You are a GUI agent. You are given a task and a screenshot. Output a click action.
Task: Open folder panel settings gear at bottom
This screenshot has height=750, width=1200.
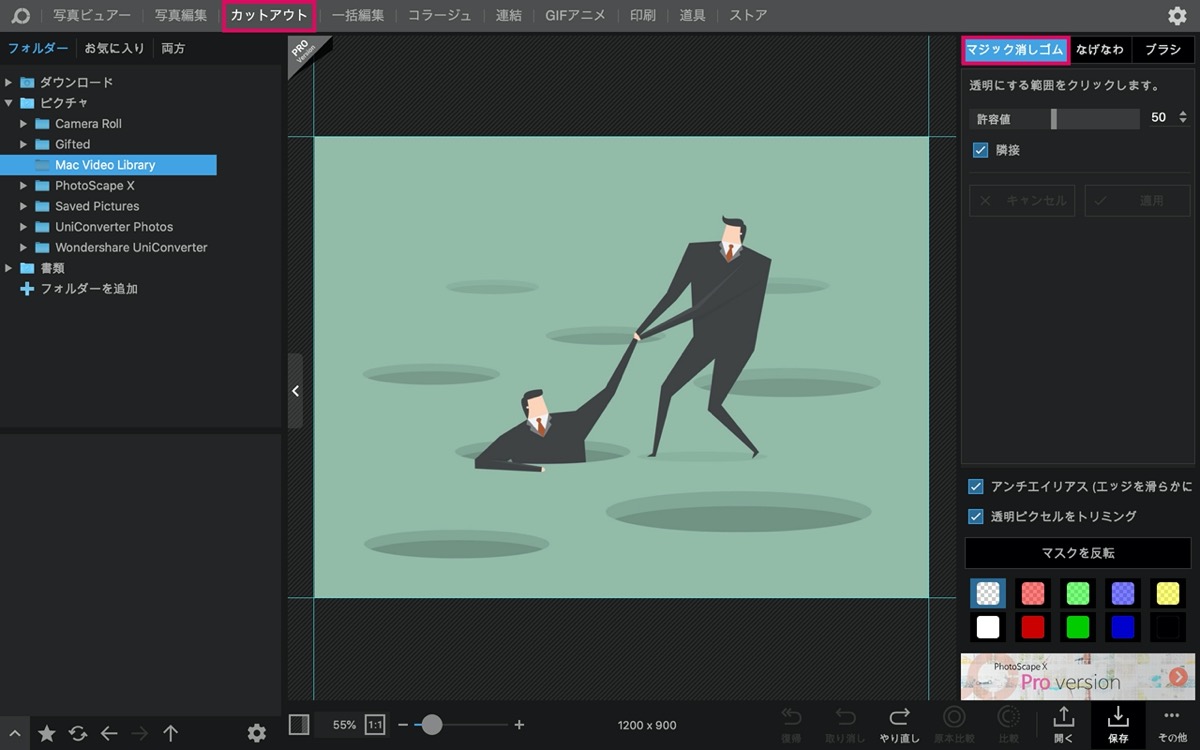tap(257, 733)
